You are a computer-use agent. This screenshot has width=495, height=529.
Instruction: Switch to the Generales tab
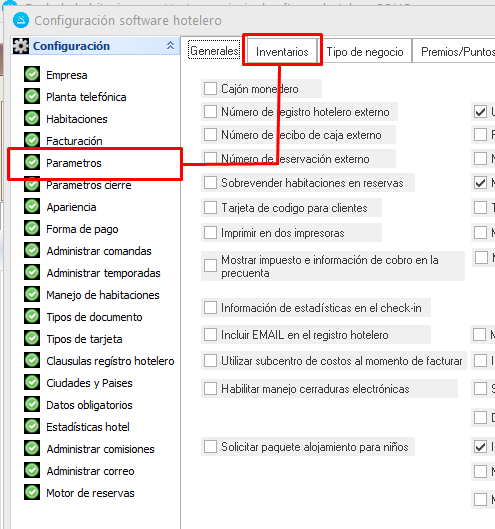215,51
